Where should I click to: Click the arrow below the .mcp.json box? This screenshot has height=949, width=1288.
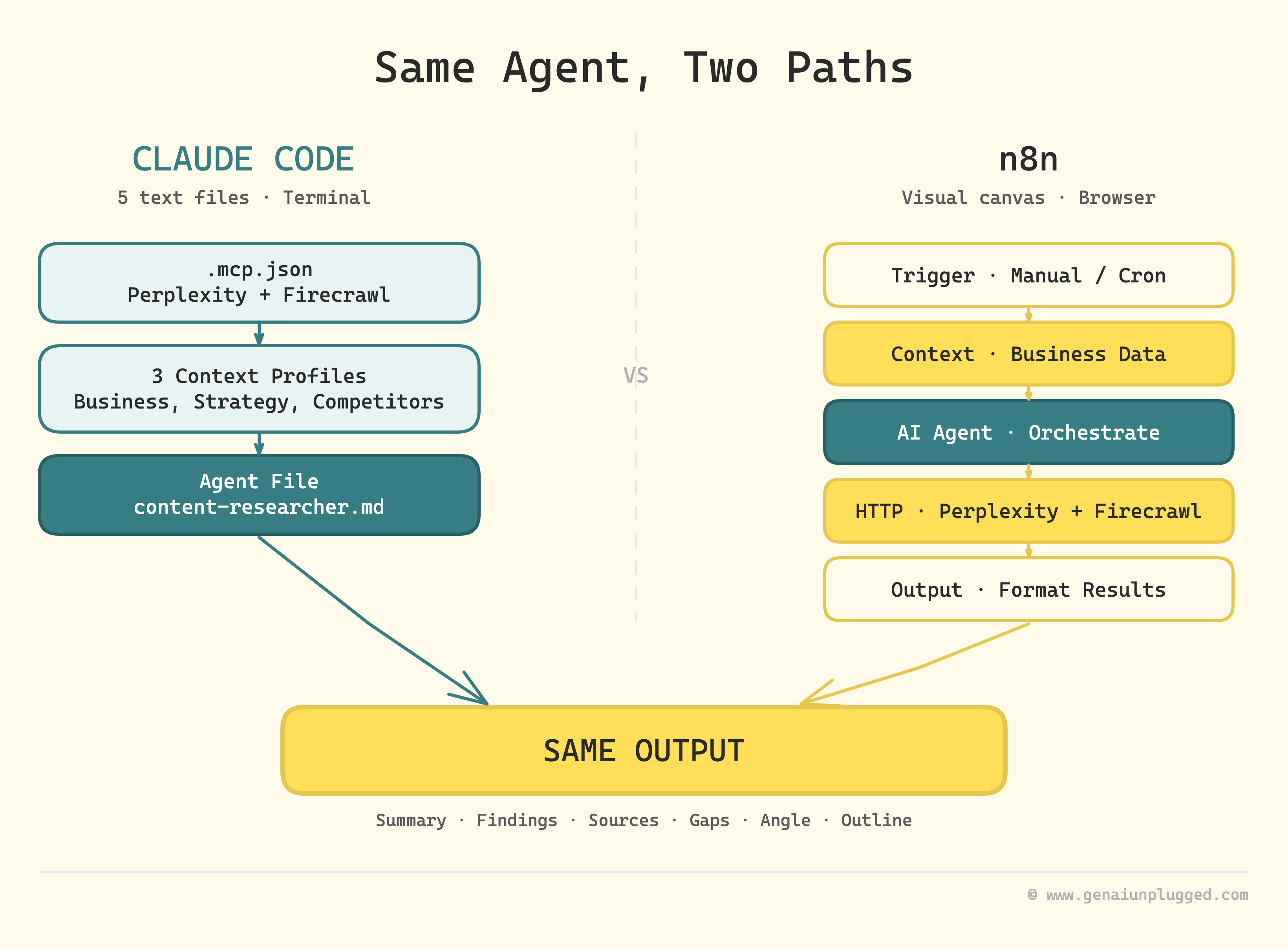tap(259, 334)
